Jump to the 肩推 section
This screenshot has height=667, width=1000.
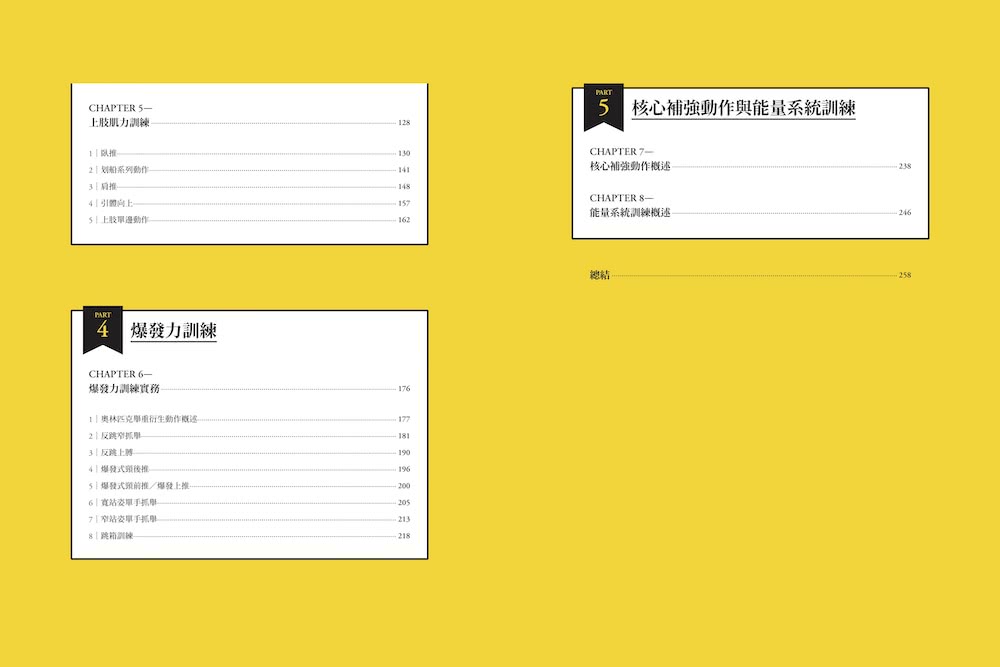(109, 187)
